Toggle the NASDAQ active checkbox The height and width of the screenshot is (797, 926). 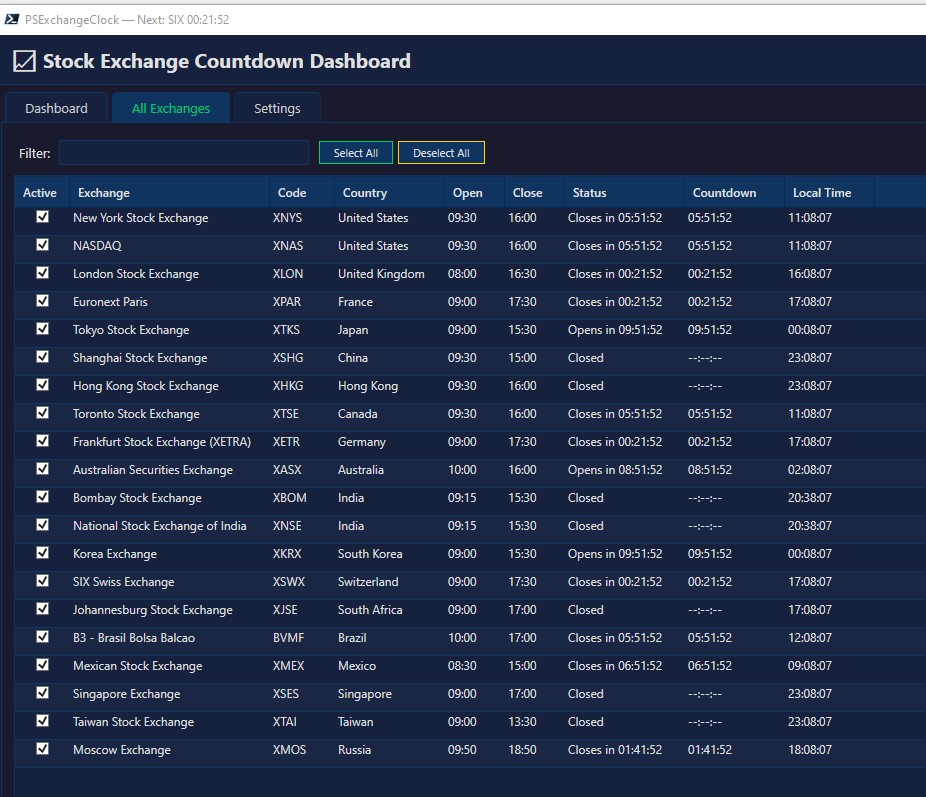click(43, 244)
